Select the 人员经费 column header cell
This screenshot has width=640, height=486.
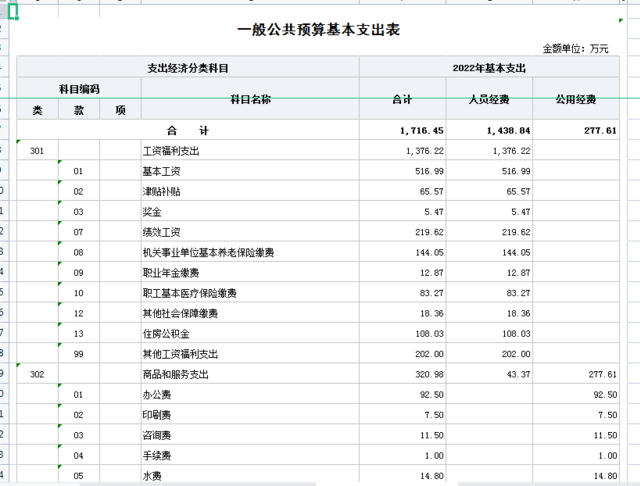[x=489, y=100]
